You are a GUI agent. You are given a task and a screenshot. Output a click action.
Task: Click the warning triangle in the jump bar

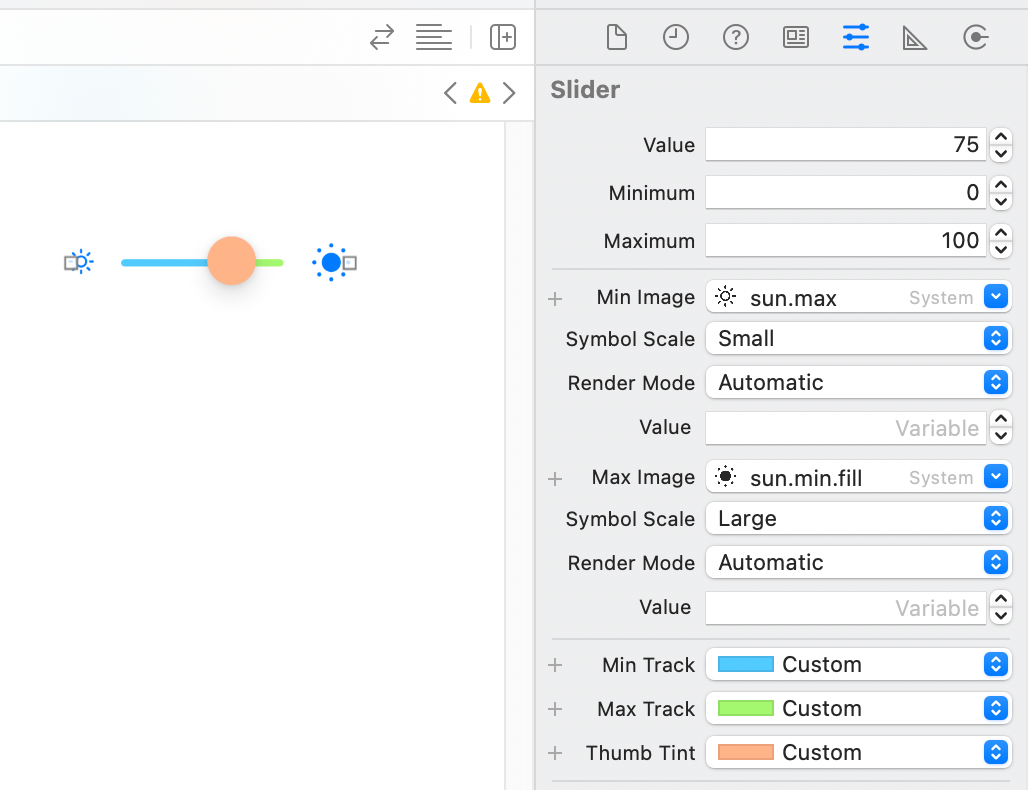coord(479,92)
